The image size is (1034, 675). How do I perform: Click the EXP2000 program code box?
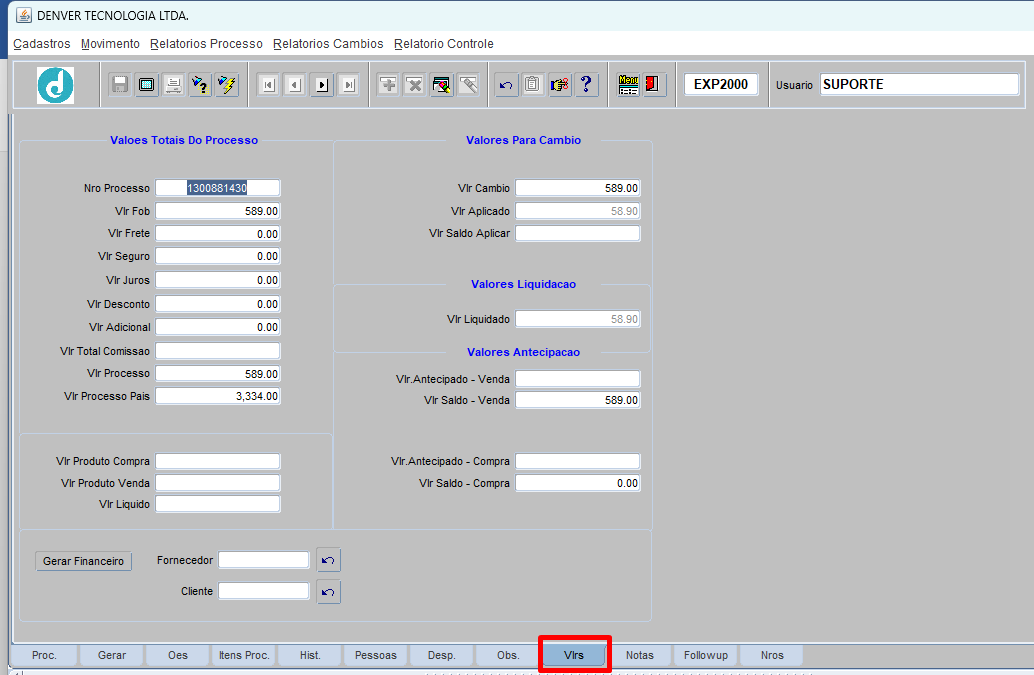(721, 84)
